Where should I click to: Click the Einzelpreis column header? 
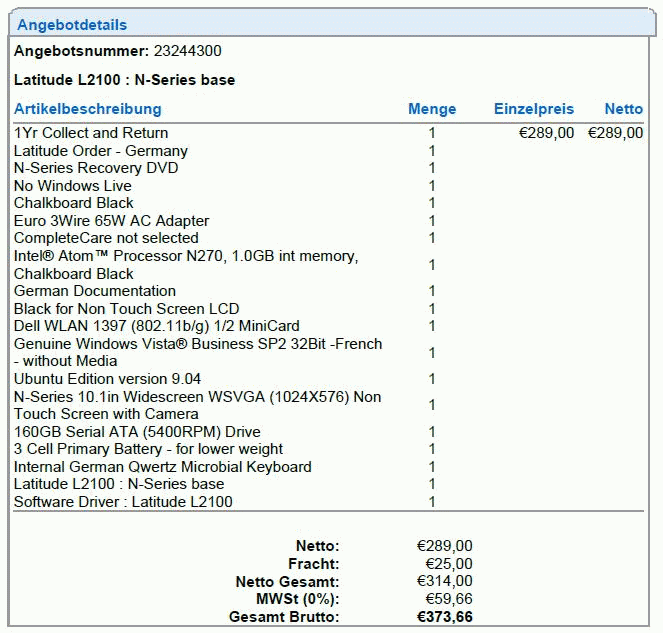coord(534,109)
